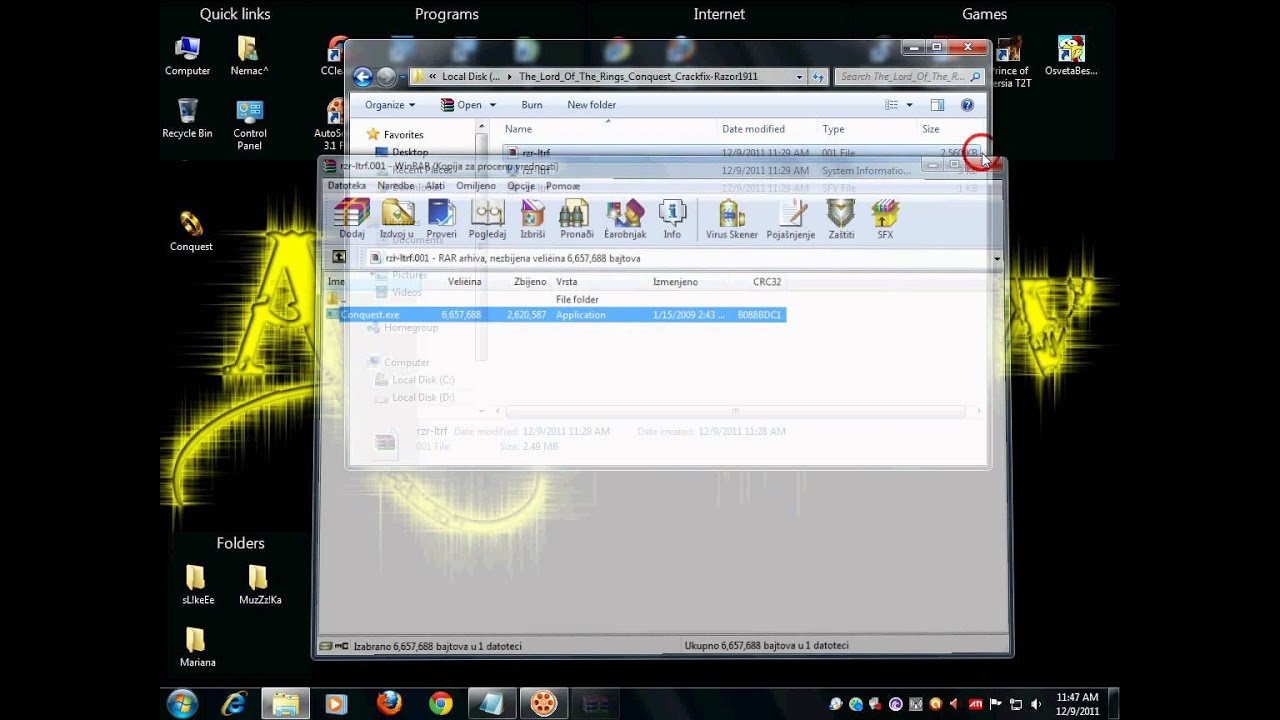Open the Conquest desktop shortcut
The width and height of the screenshot is (1280, 720).
point(191,231)
